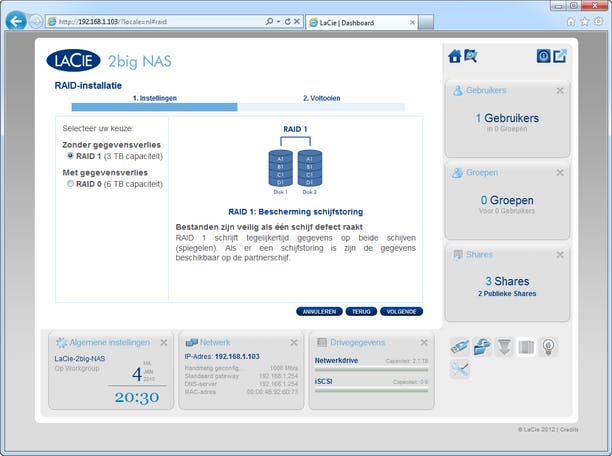Select the RAID 0 radio button
The image size is (612, 456).
70,183
